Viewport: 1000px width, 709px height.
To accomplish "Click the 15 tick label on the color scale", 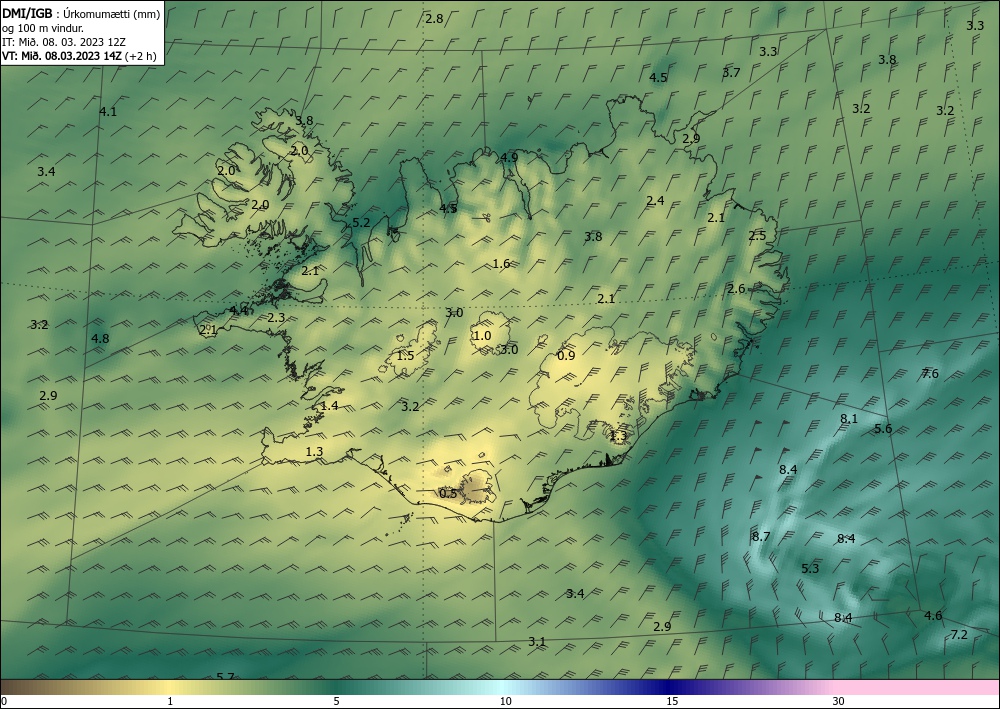I will pyautogui.click(x=672, y=702).
